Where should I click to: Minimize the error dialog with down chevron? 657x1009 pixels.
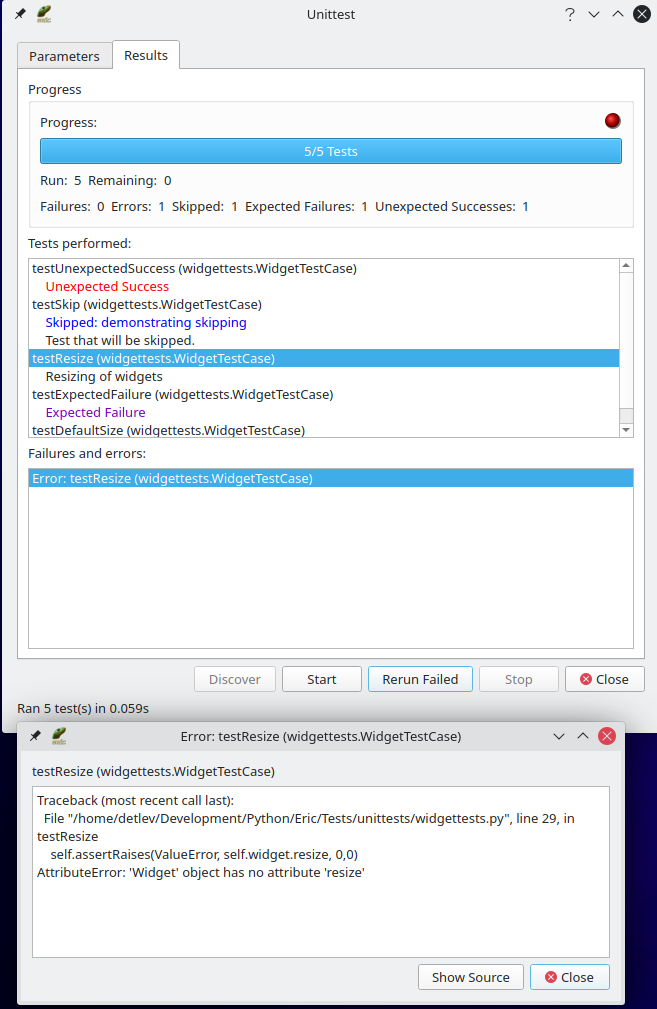click(x=559, y=736)
